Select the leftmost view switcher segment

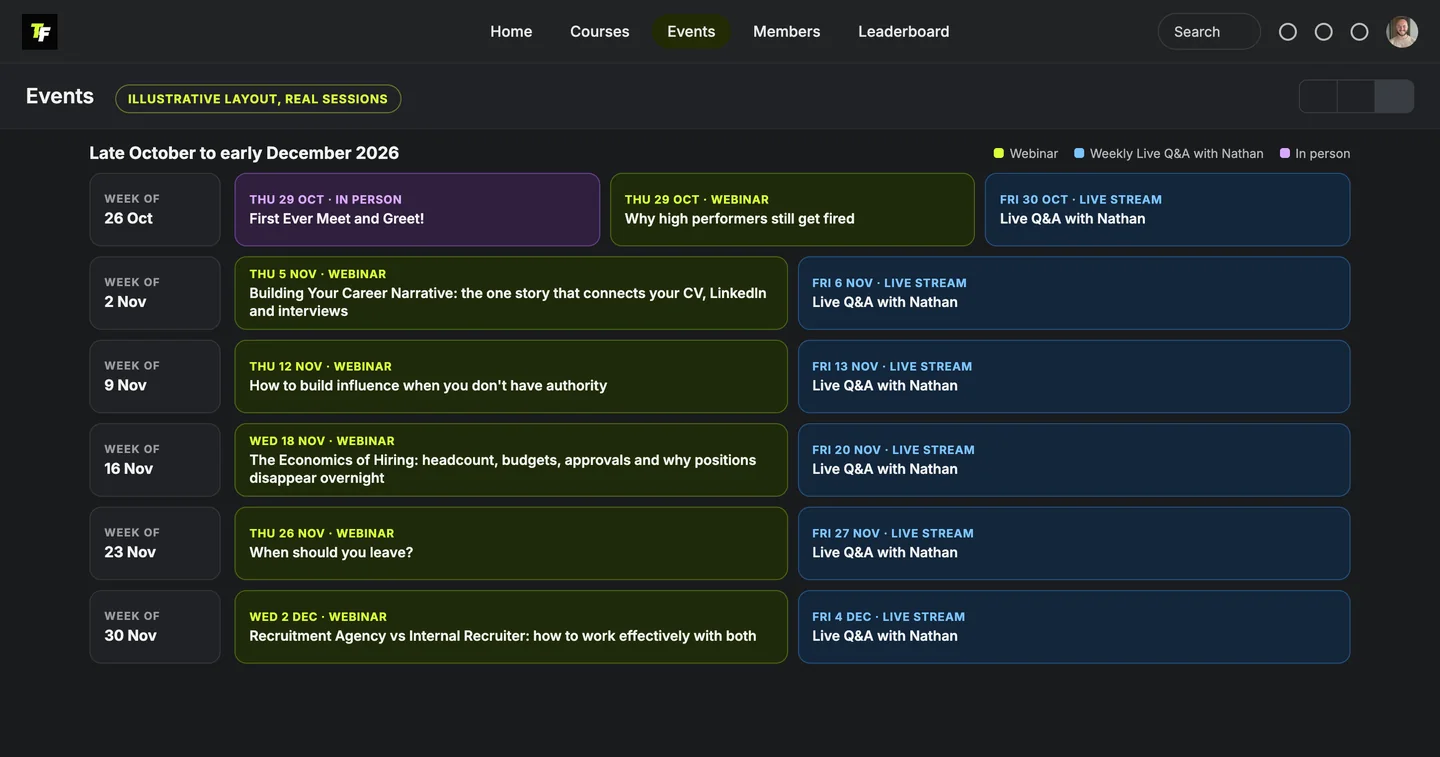tap(1318, 96)
